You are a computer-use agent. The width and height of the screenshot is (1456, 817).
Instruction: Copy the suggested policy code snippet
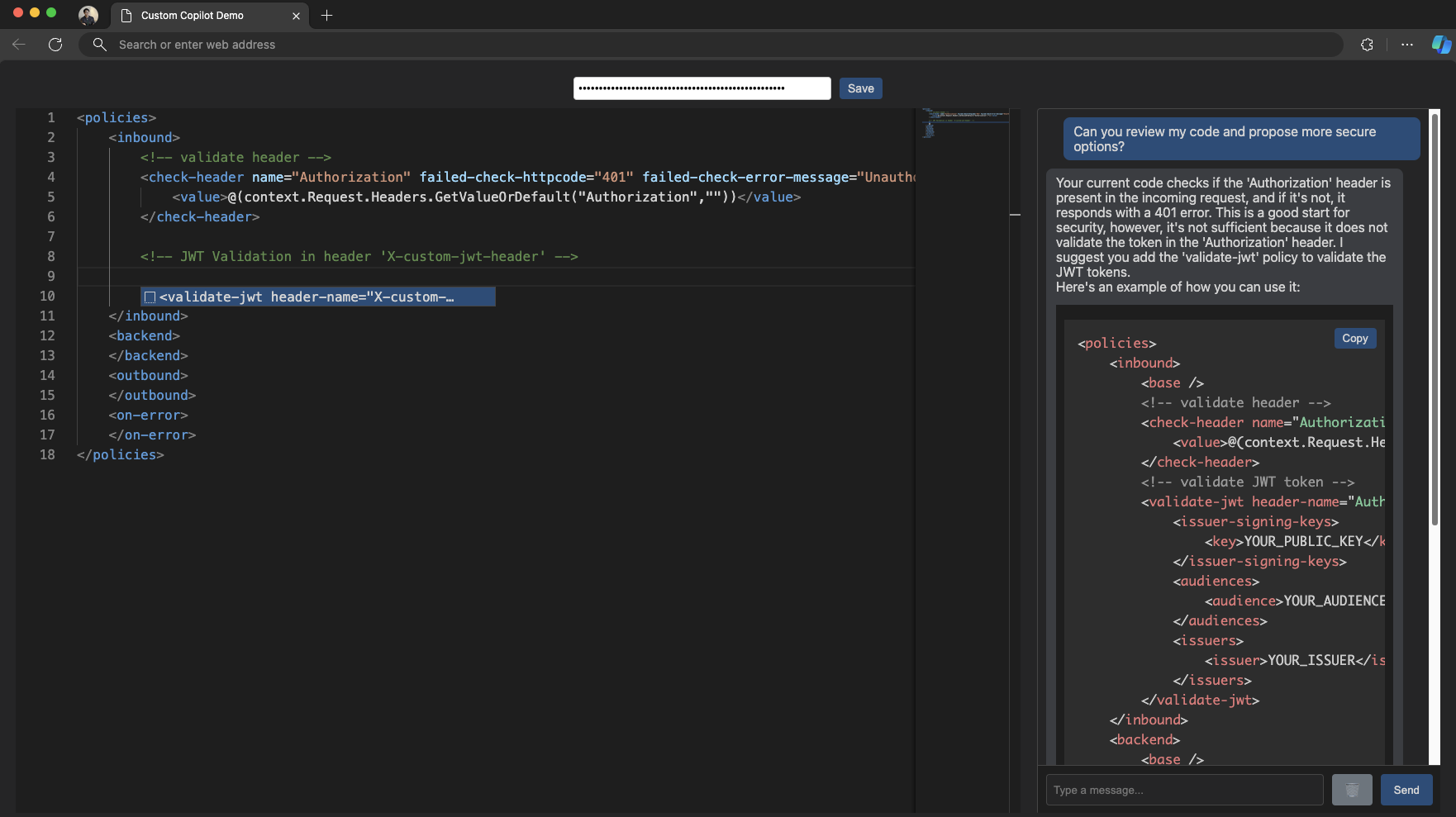pyautogui.click(x=1354, y=338)
